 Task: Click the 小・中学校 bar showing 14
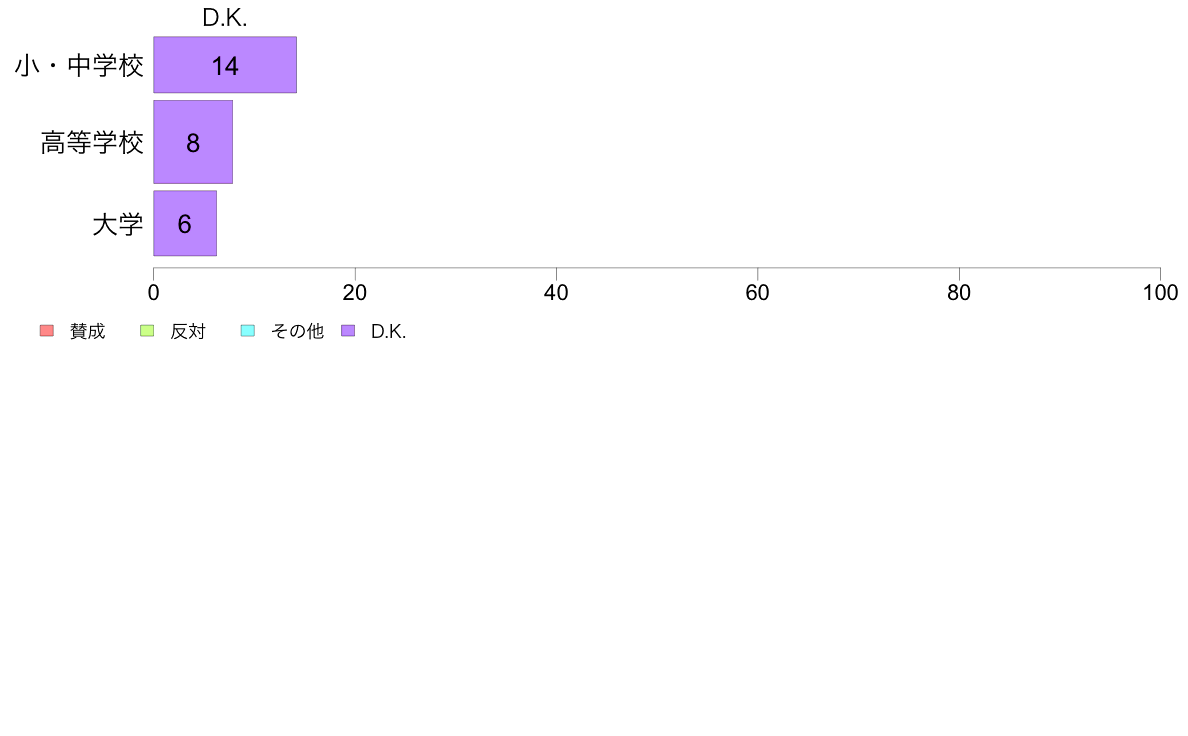[225, 65]
